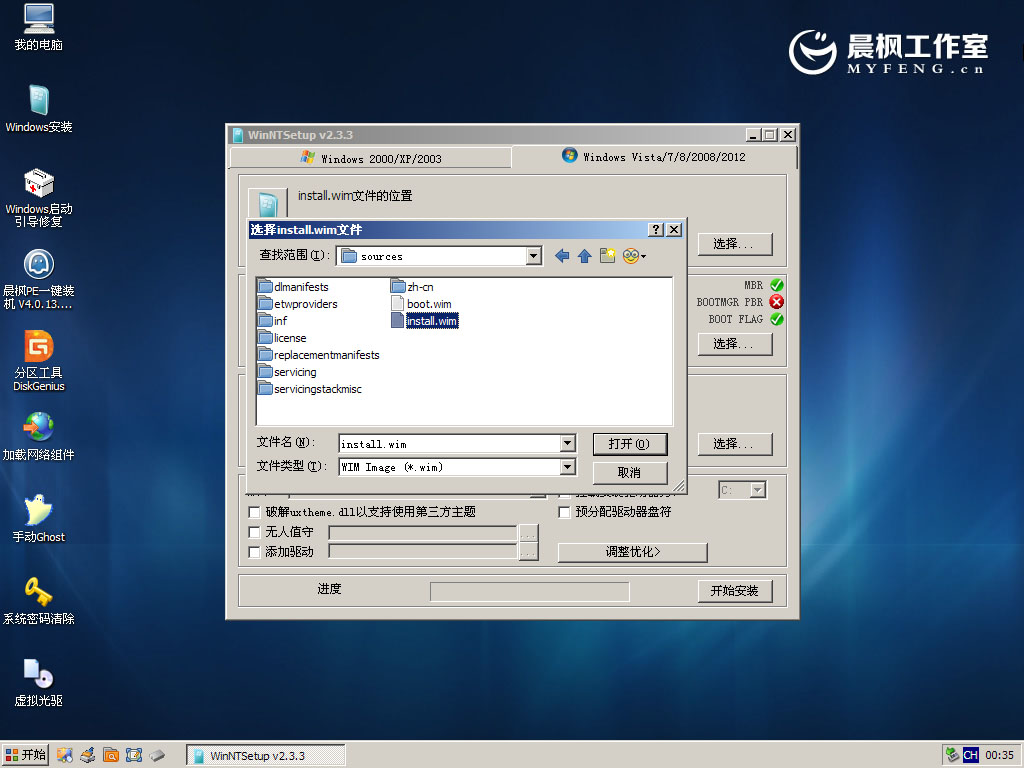Click the 取消 cancel button
Screen dimensions: 1024x768
[x=630, y=472]
